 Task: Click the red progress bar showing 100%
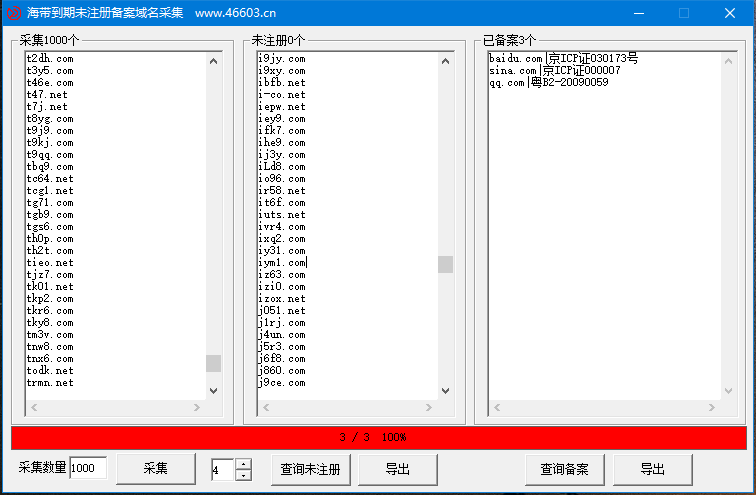[378, 438]
